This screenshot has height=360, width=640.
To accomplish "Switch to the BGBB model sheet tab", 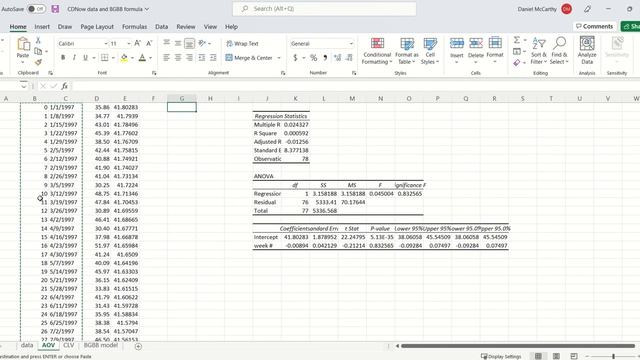I will click(100, 345).
